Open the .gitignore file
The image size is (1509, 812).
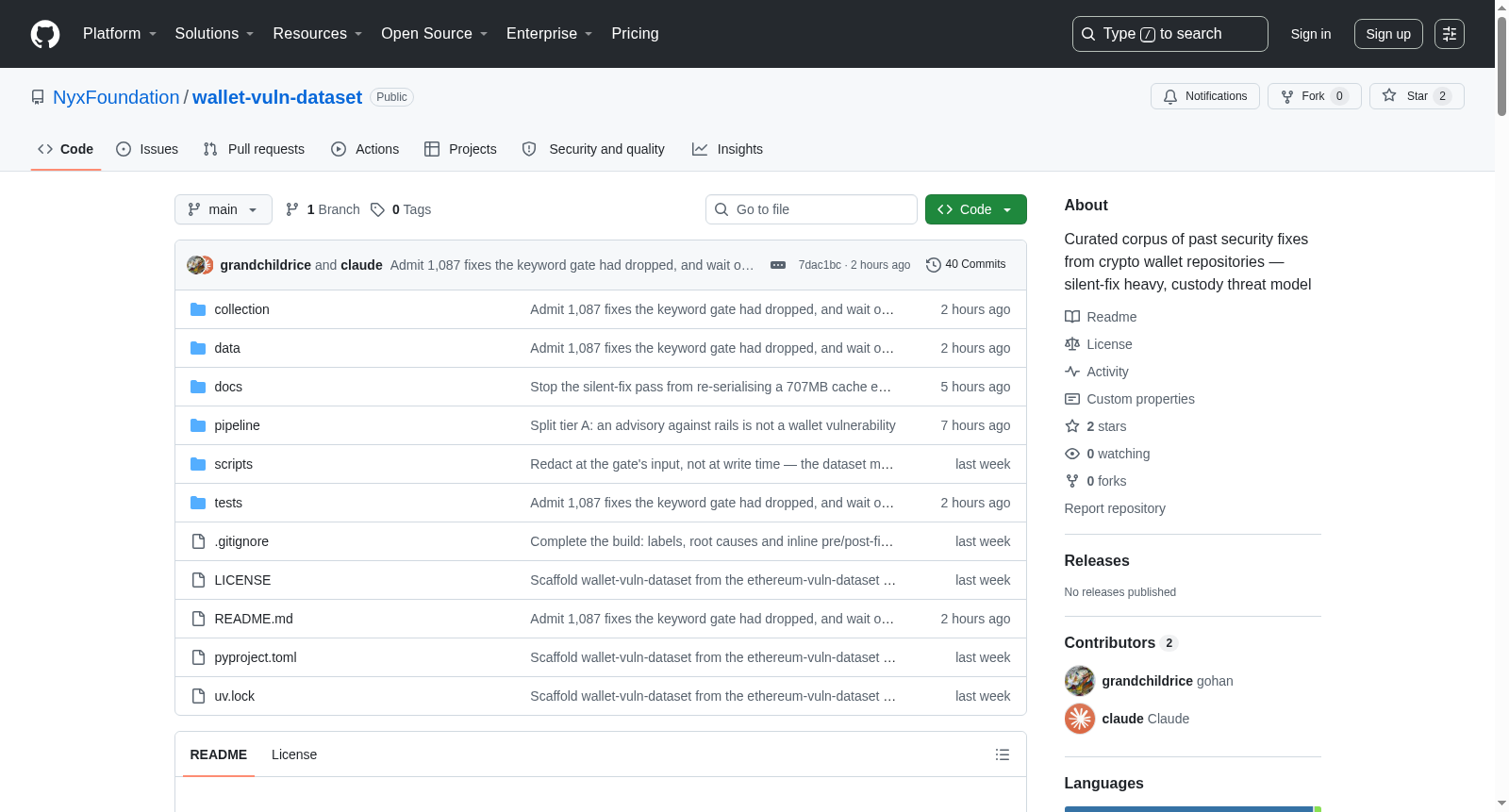click(x=241, y=541)
